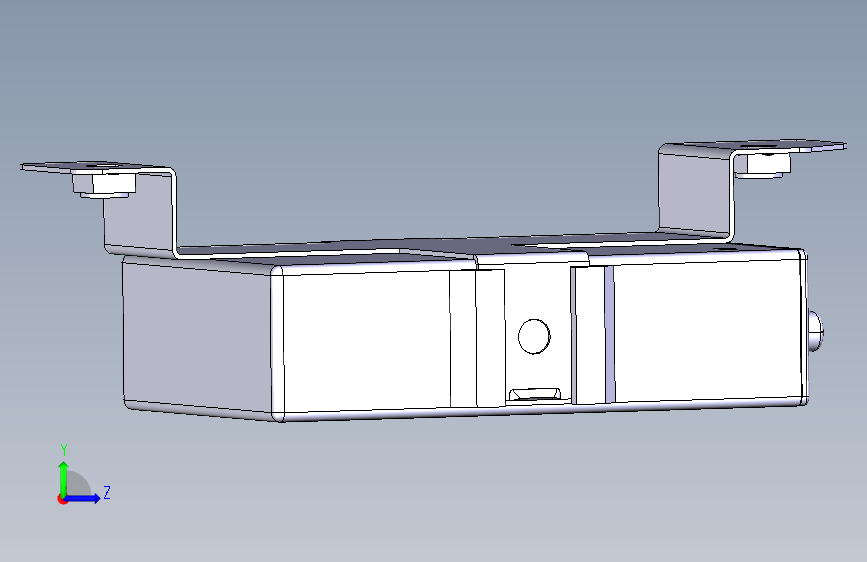Click the green Y axis arrow of the triad

point(64,479)
